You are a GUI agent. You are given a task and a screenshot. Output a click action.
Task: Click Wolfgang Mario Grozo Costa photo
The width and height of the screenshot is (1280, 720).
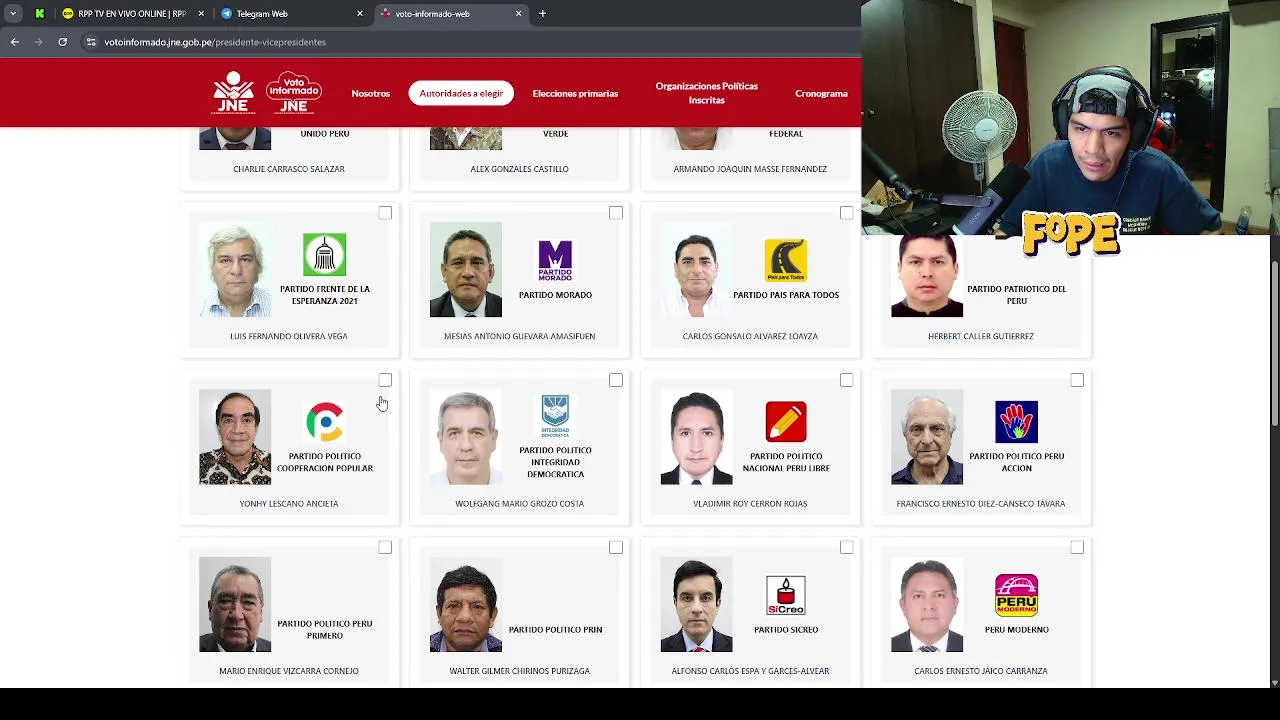coord(466,437)
